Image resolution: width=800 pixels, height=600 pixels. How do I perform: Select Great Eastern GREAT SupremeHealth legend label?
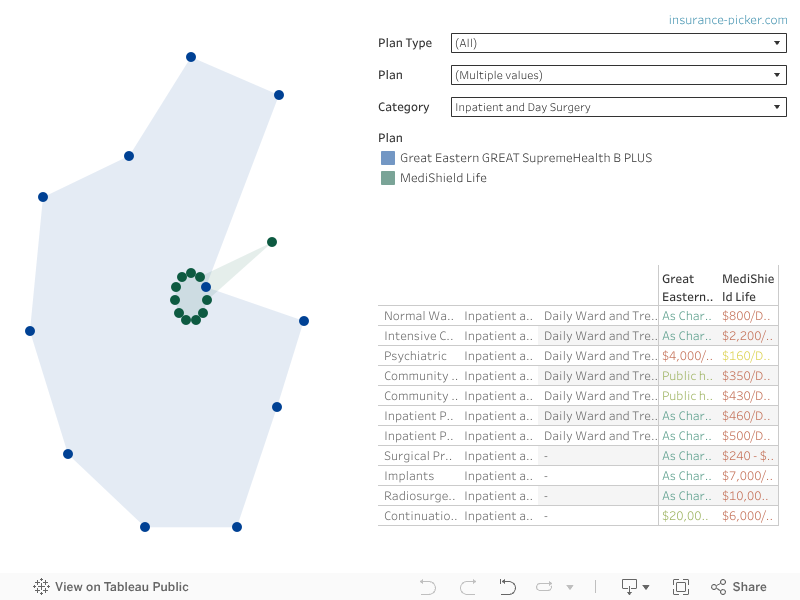pyautogui.click(x=526, y=158)
